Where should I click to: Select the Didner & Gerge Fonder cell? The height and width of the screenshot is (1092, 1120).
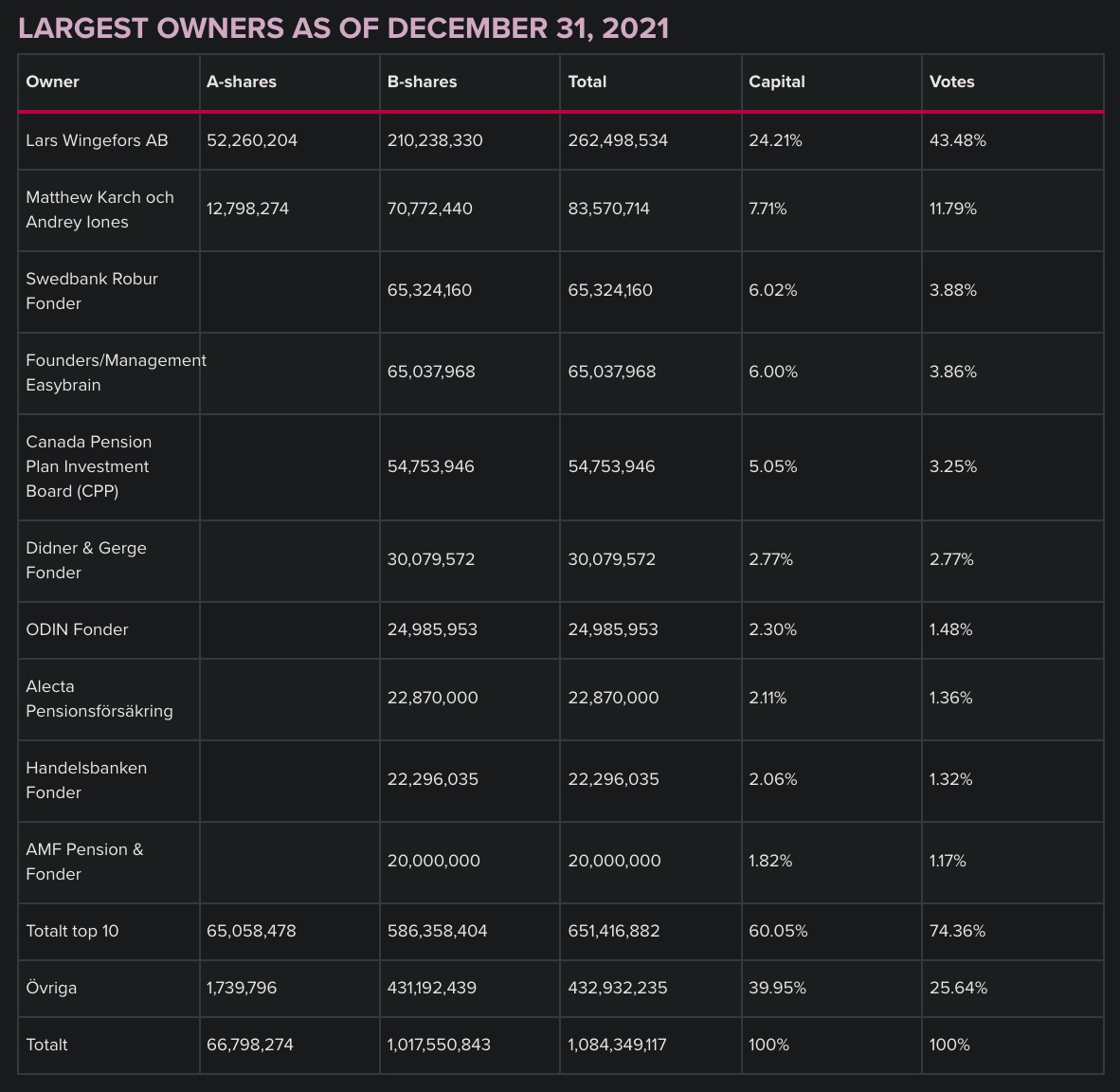click(x=86, y=560)
